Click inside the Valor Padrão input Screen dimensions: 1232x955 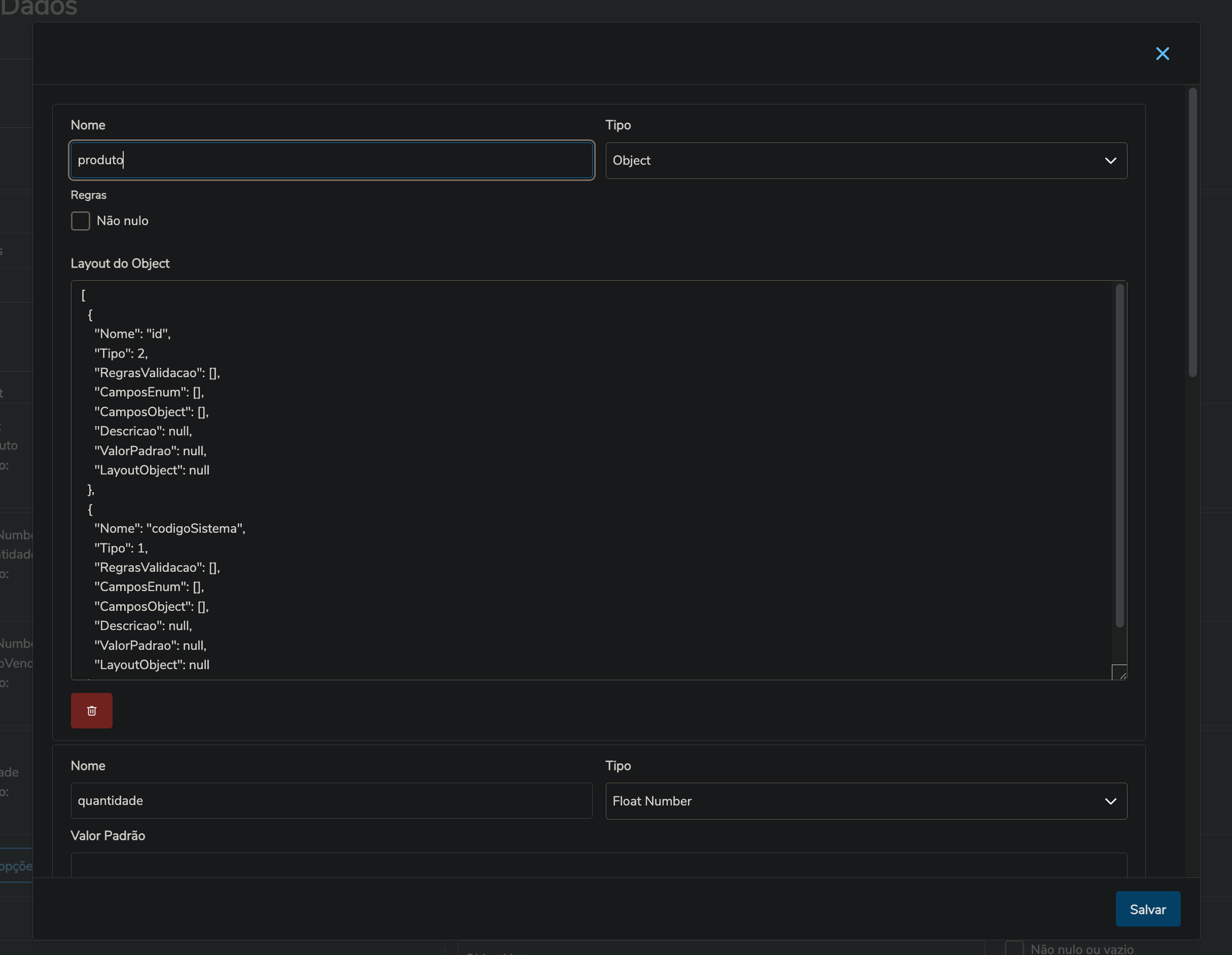click(598, 865)
